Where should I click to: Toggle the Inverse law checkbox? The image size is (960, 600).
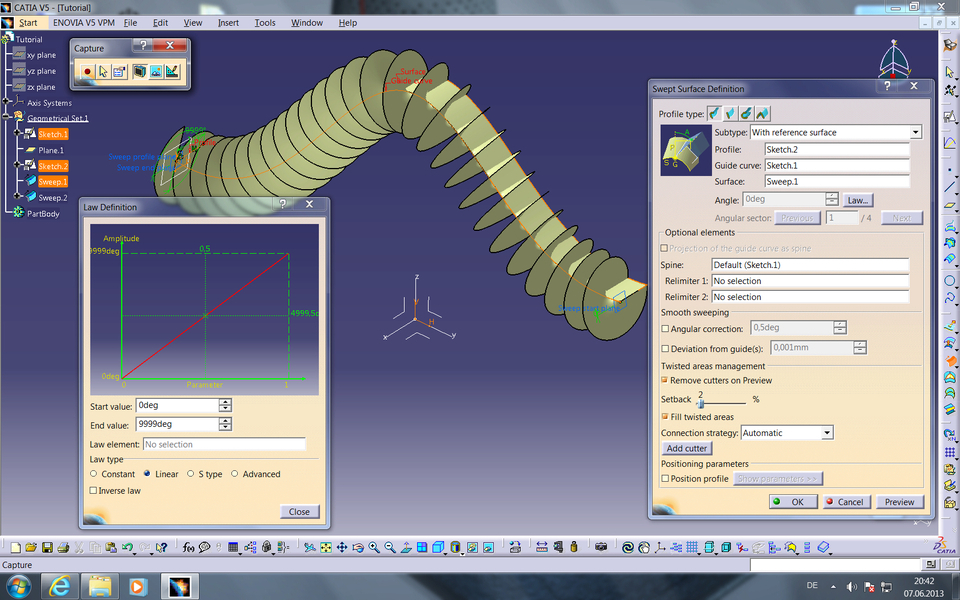coord(94,490)
